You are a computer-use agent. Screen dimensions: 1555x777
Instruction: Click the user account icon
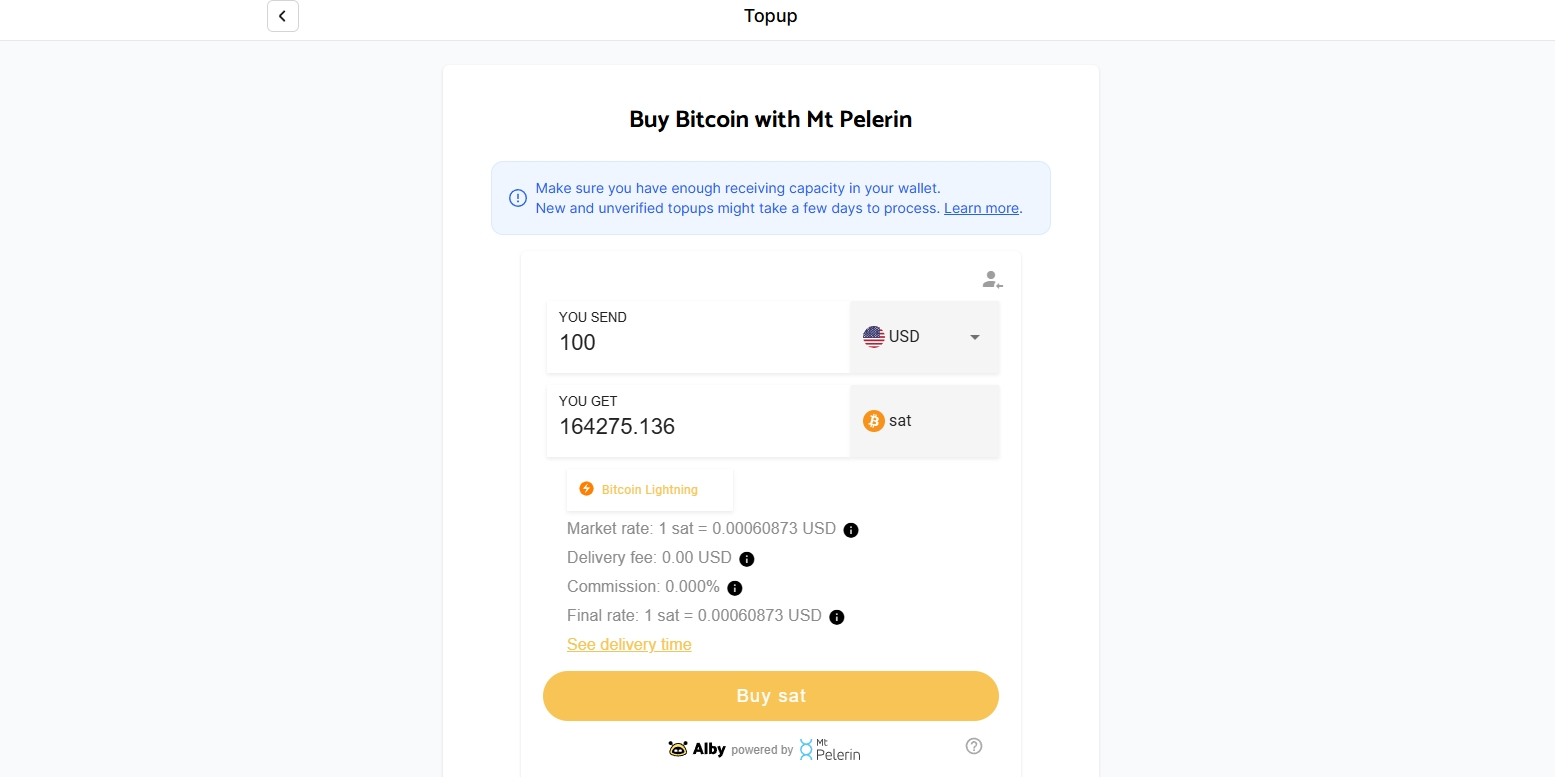(991, 280)
